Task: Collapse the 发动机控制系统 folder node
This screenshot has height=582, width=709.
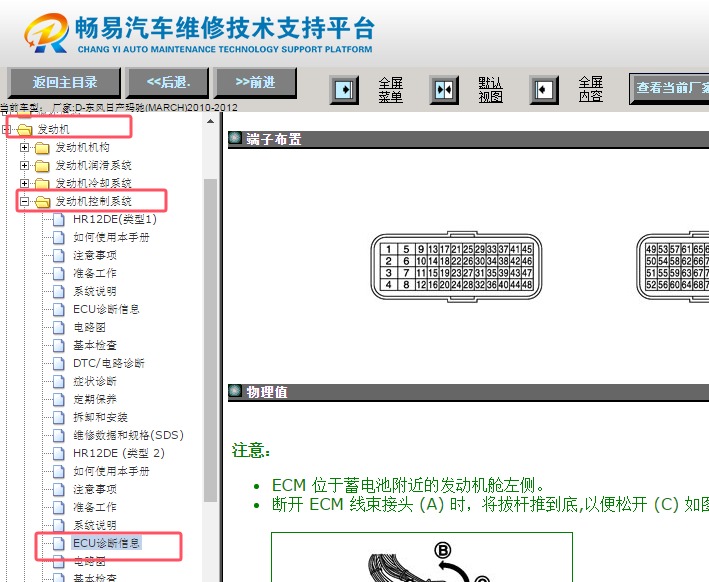Action: [x=24, y=201]
